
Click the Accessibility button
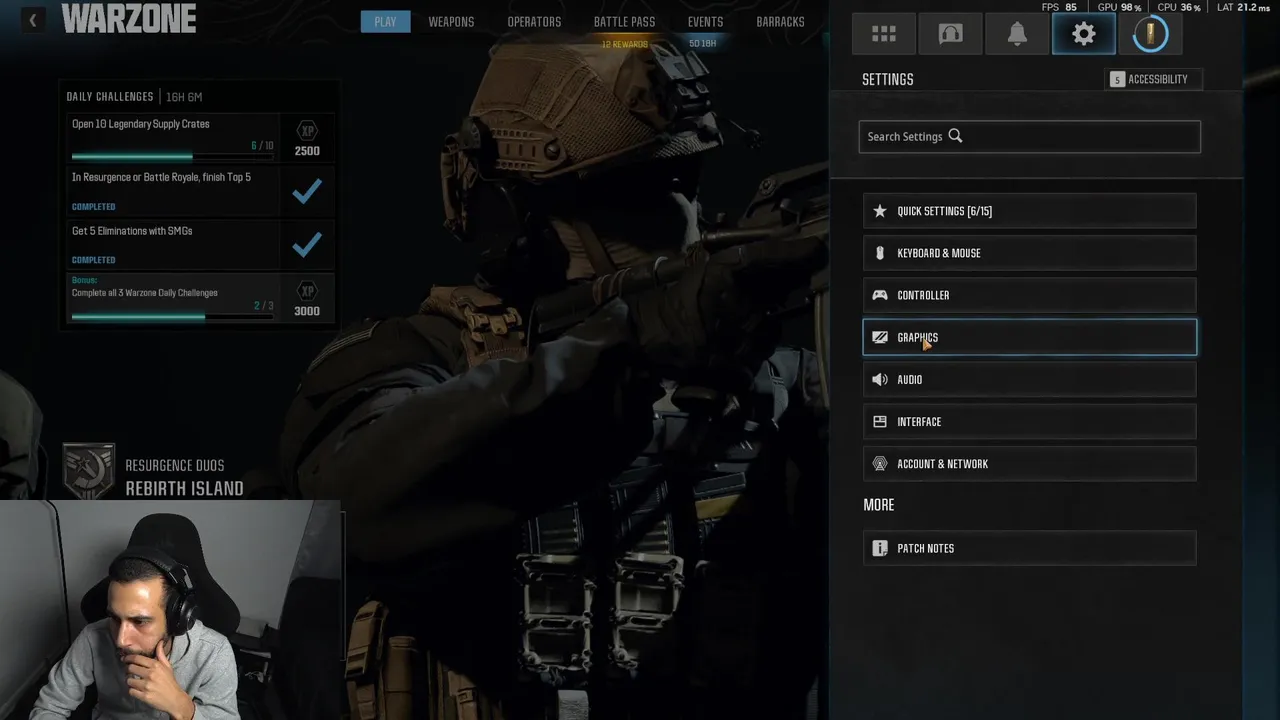coord(1153,79)
